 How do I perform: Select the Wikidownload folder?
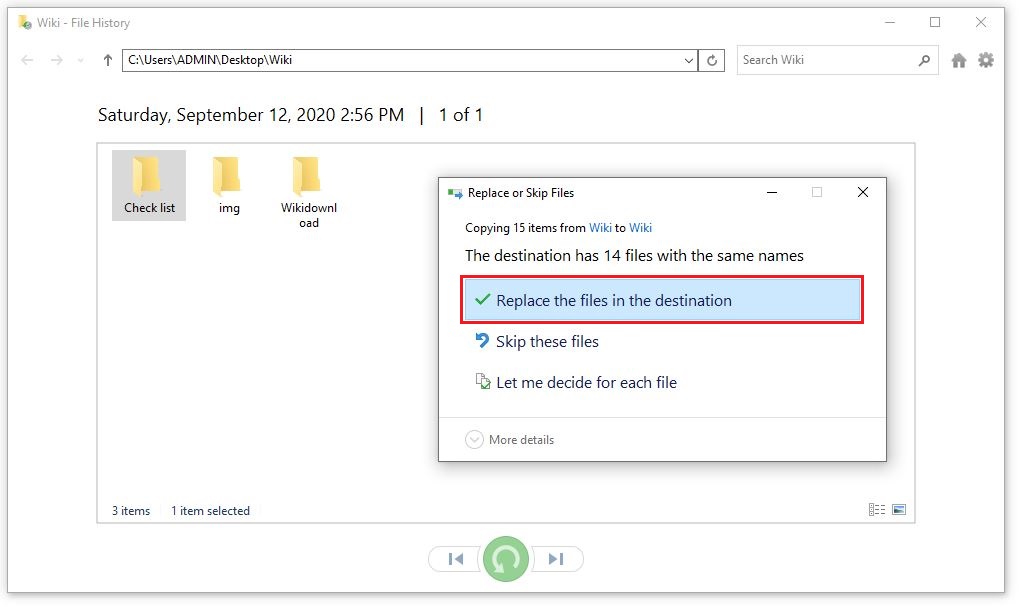pyautogui.click(x=308, y=193)
